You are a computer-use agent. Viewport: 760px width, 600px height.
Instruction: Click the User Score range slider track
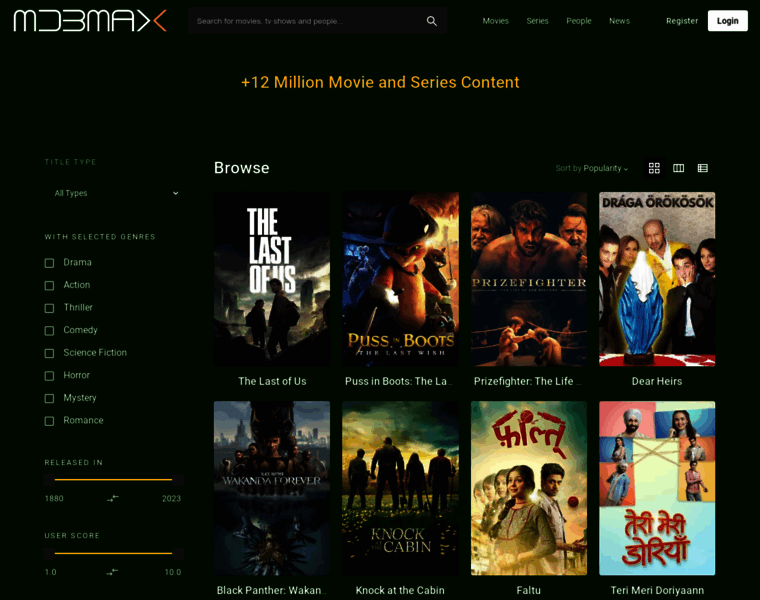113,553
